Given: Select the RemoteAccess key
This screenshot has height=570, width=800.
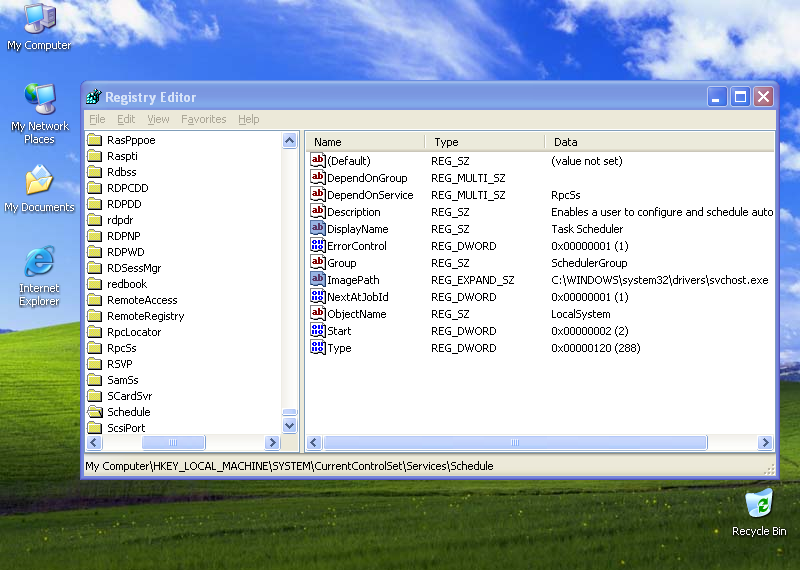Looking at the screenshot, I should point(142,300).
